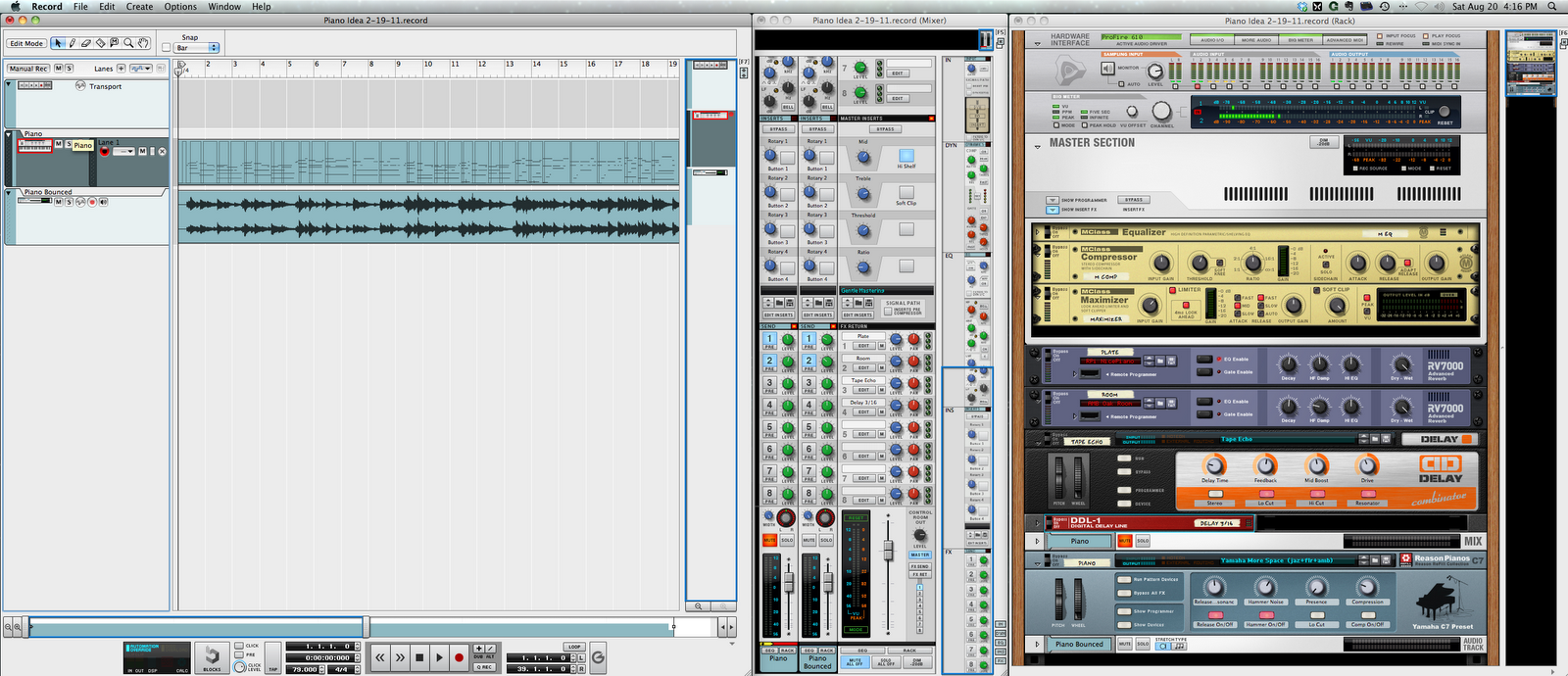Stop playback in transport bar
Image resolution: width=1568 pixels, height=676 pixels.
tap(419, 657)
